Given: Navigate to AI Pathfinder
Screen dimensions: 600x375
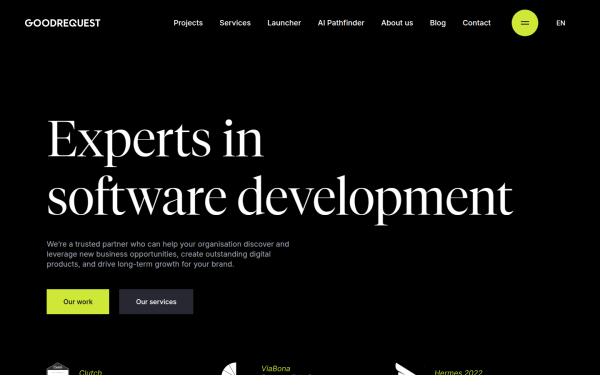Looking at the screenshot, I should tap(341, 23).
